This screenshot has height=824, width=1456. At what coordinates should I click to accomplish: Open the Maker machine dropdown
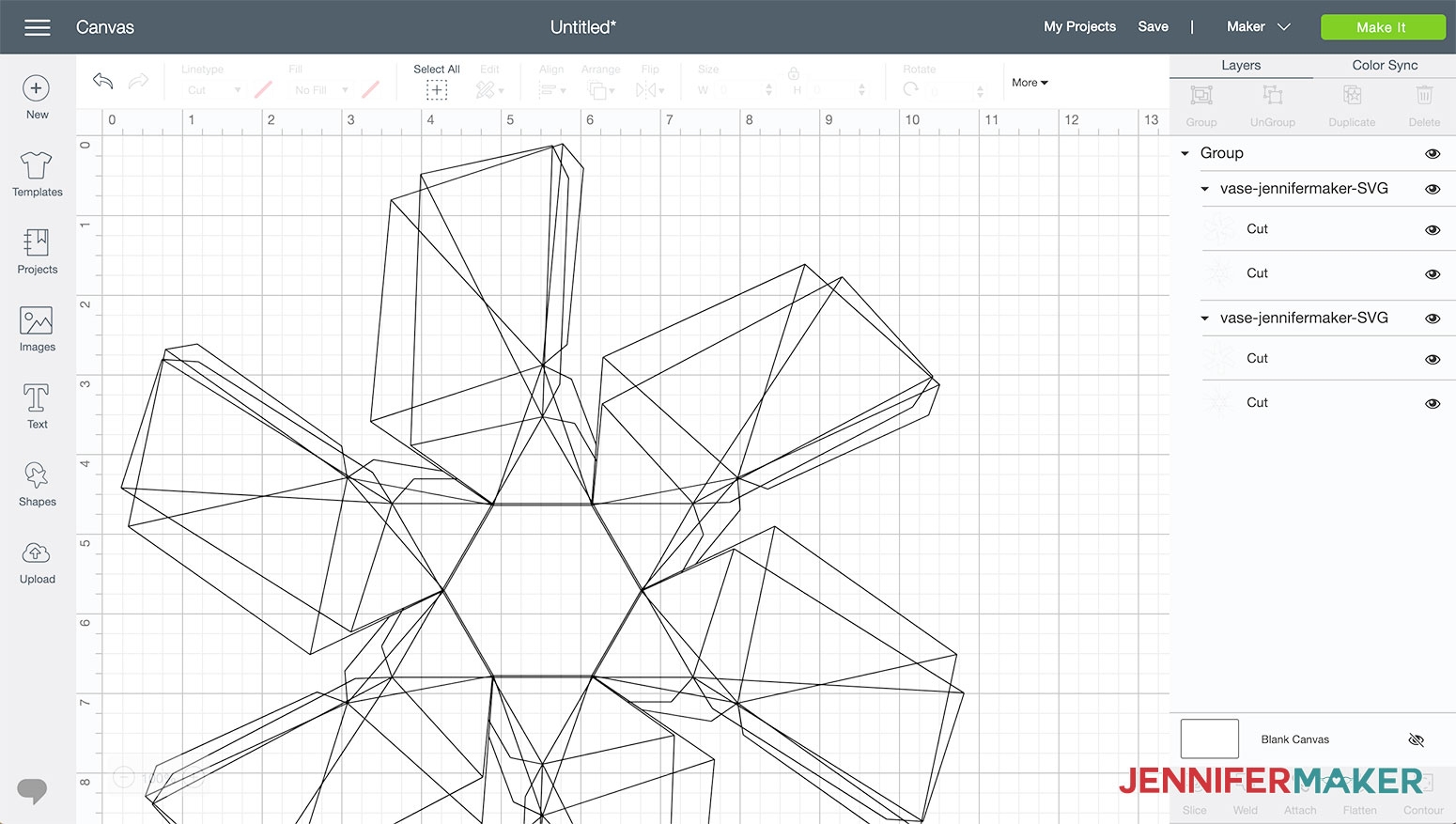click(x=1258, y=27)
